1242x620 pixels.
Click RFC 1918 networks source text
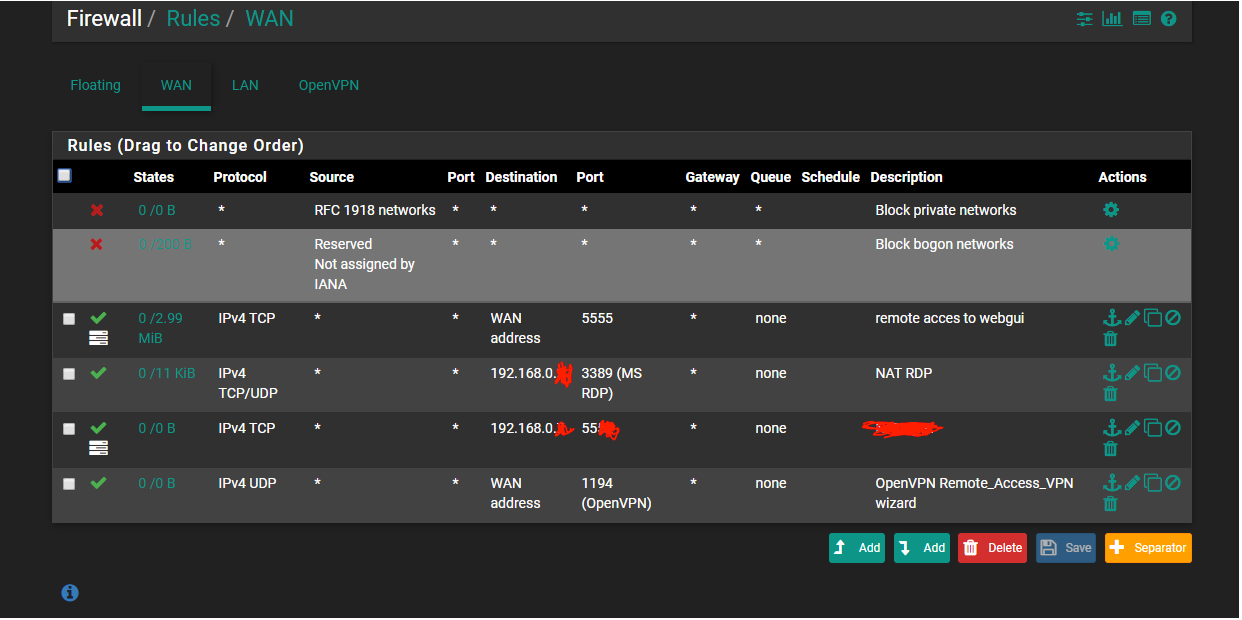[x=375, y=210]
